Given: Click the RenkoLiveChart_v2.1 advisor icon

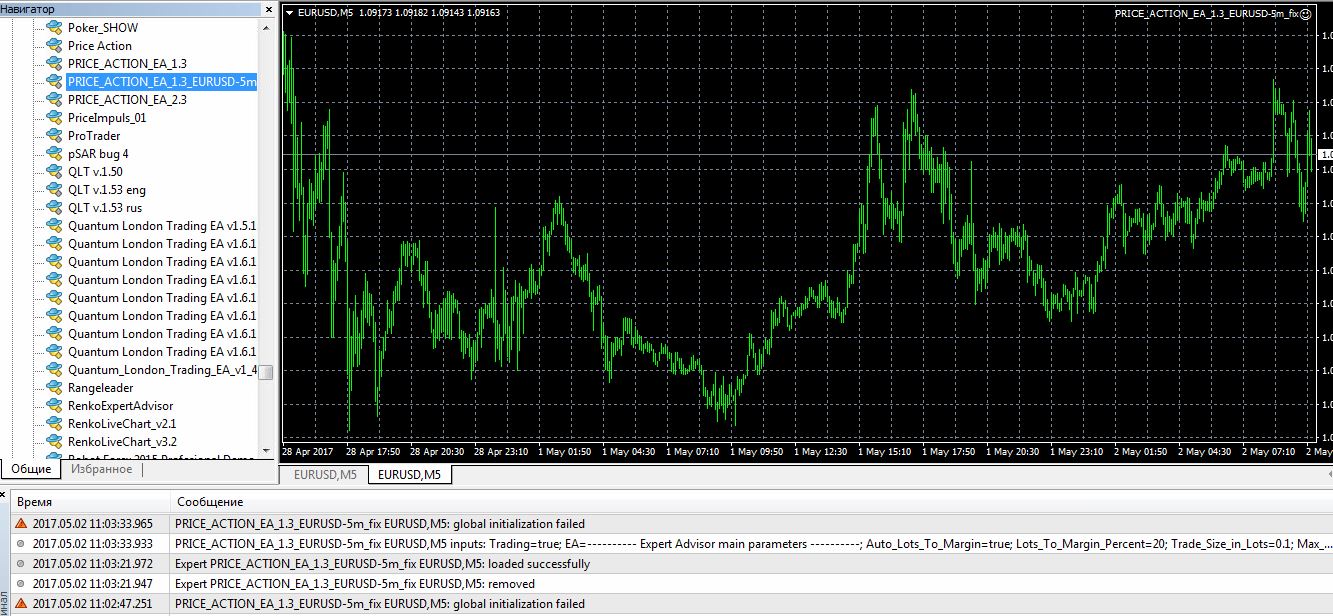Looking at the screenshot, I should pyautogui.click(x=54, y=424).
